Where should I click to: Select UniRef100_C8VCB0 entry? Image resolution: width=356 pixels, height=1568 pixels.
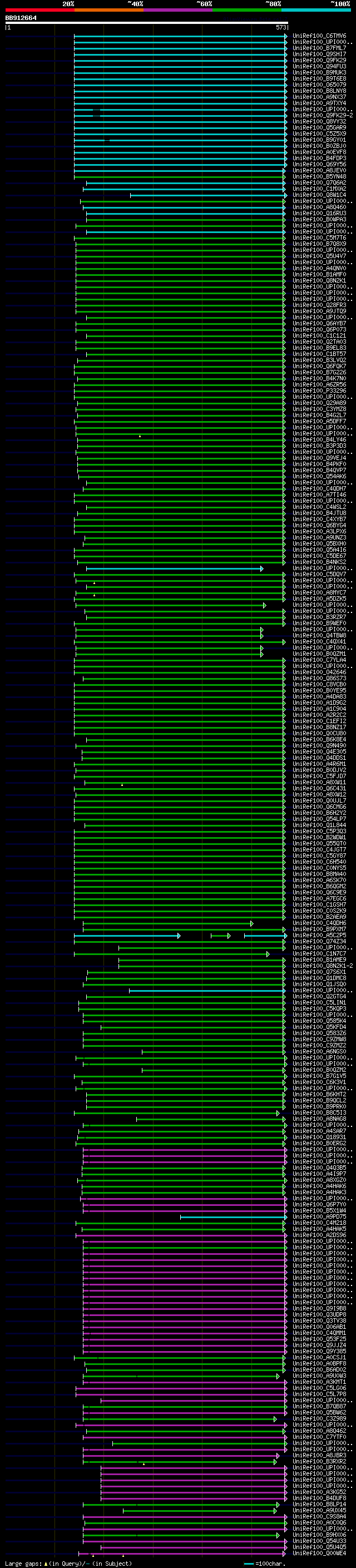point(319,684)
